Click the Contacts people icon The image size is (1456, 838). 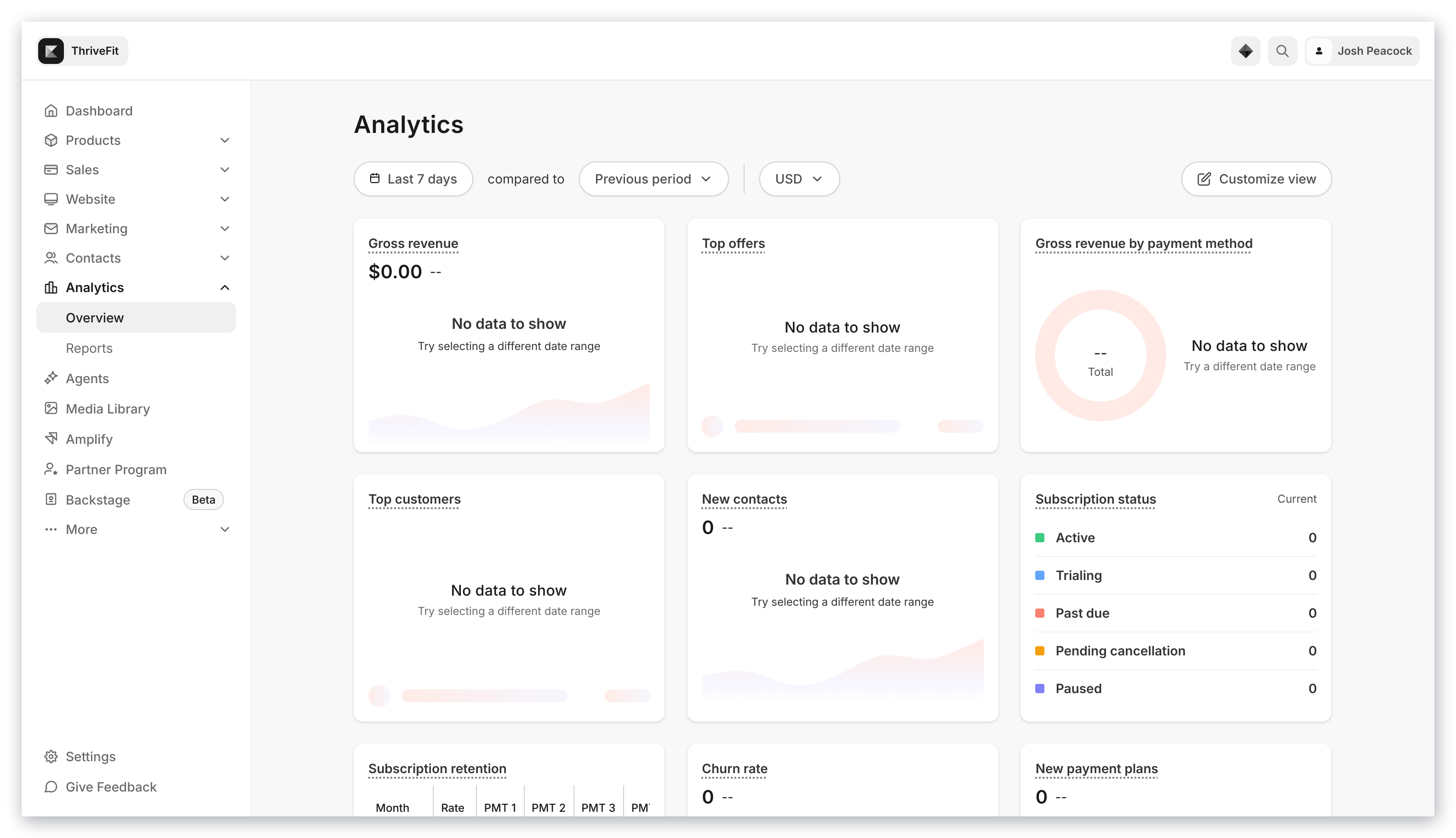click(x=51, y=258)
